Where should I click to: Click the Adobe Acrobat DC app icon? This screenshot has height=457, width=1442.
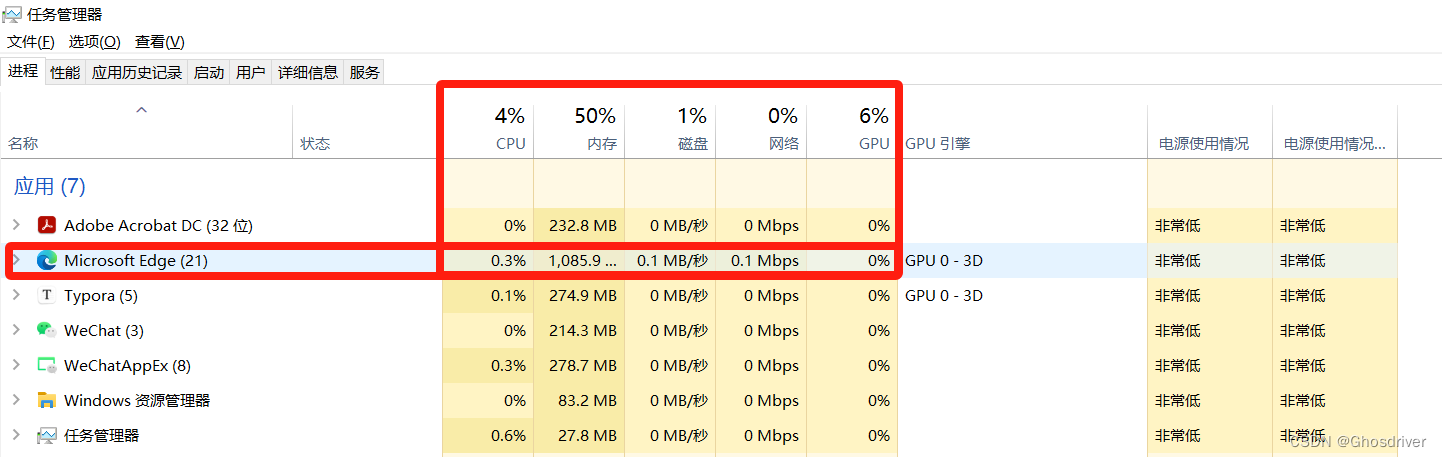[x=46, y=225]
